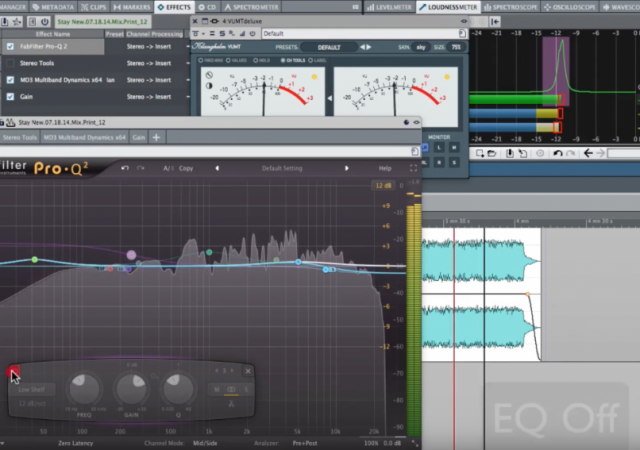Add a plugin with the plus button
This screenshot has height=450, width=640.
click(156, 138)
